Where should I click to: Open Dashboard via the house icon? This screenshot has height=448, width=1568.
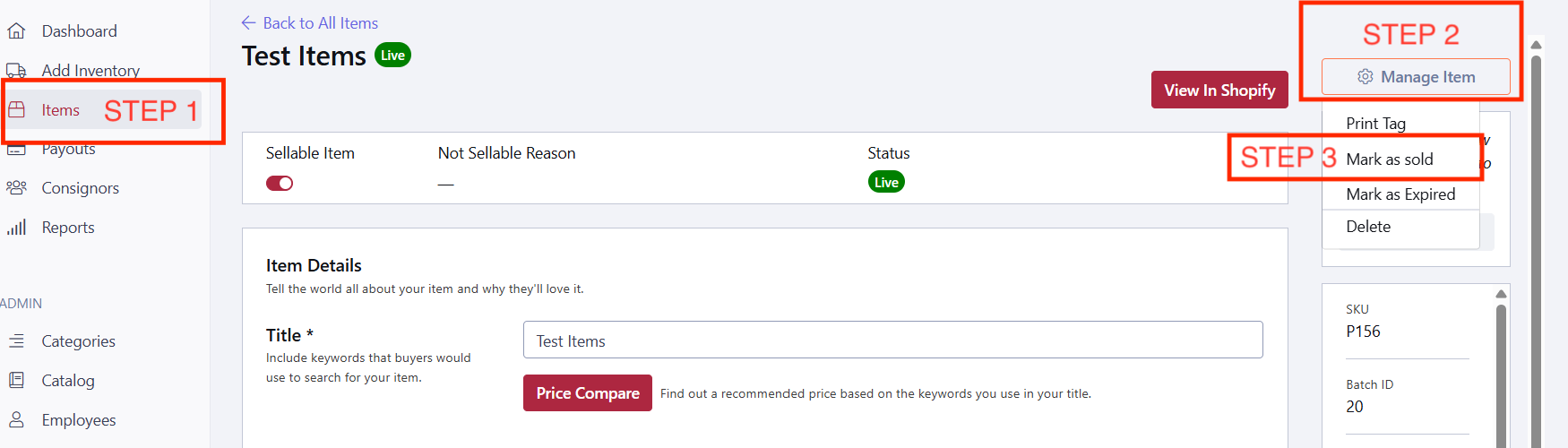coord(16,31)
